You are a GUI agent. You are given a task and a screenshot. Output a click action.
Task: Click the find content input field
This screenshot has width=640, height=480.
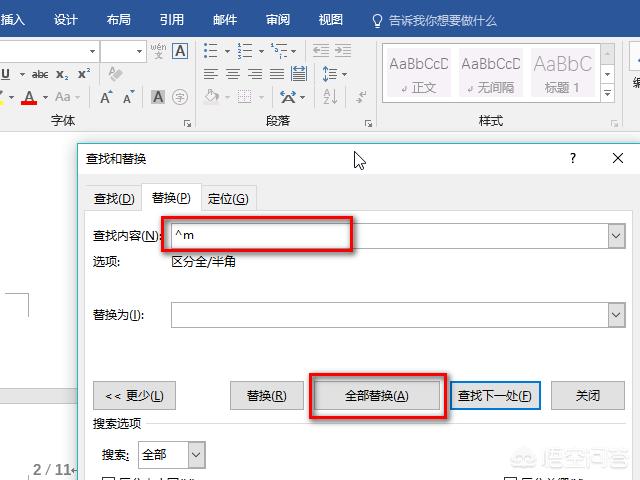[x=390, y=236]
